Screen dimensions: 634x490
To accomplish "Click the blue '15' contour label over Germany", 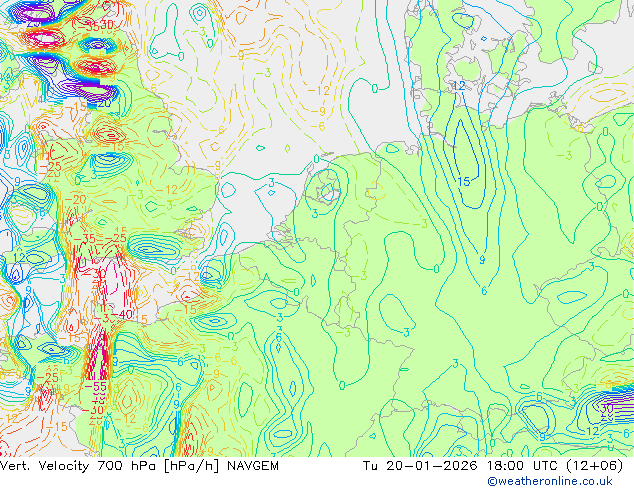I will coord(464,182).
